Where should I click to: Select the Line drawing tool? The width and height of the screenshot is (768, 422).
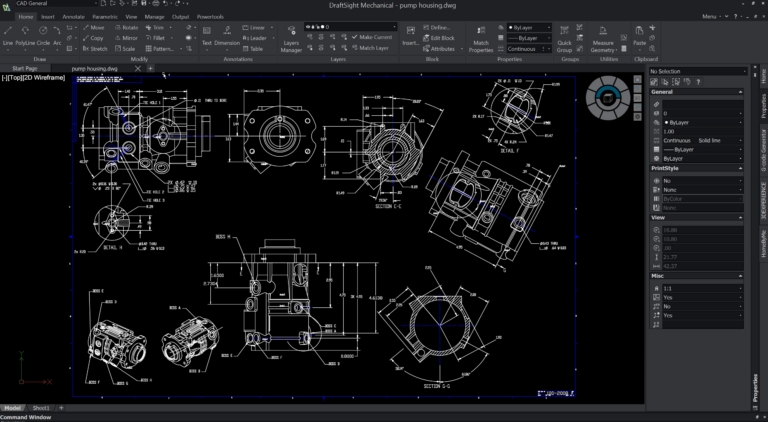tap(8, 36)
